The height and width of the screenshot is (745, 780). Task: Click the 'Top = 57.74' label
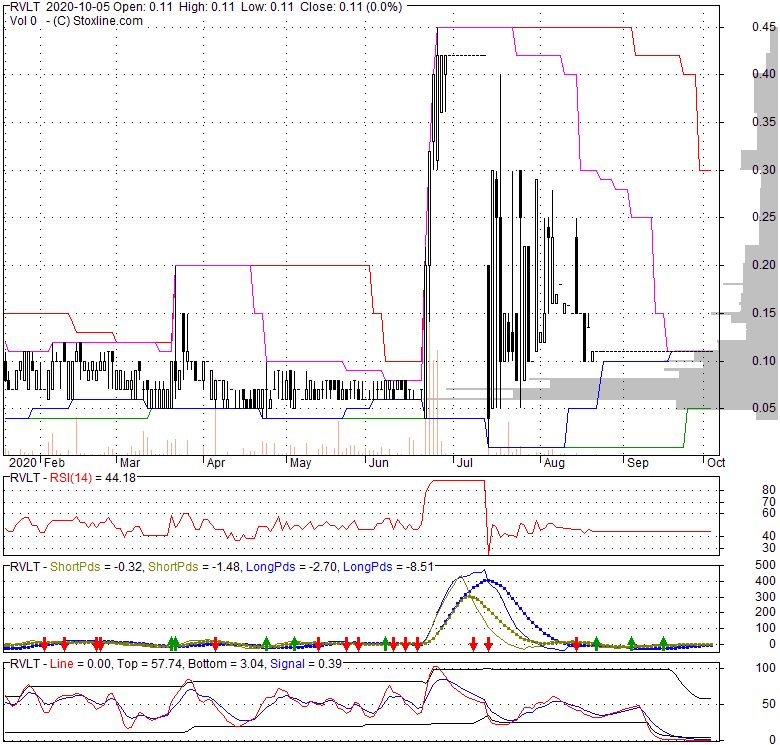tap(149, 664)
